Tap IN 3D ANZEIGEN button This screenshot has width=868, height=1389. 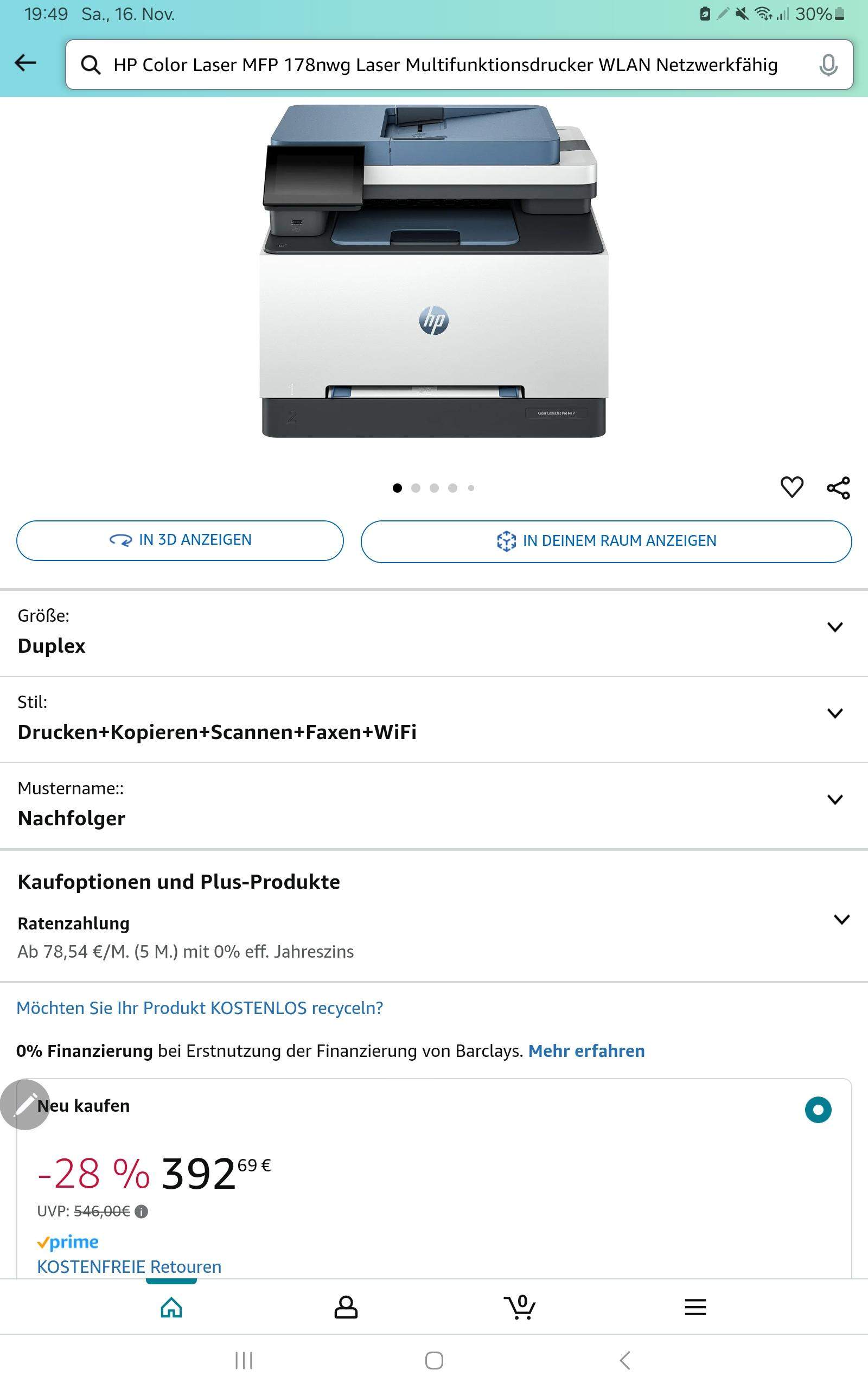click(x=180, y=540)
